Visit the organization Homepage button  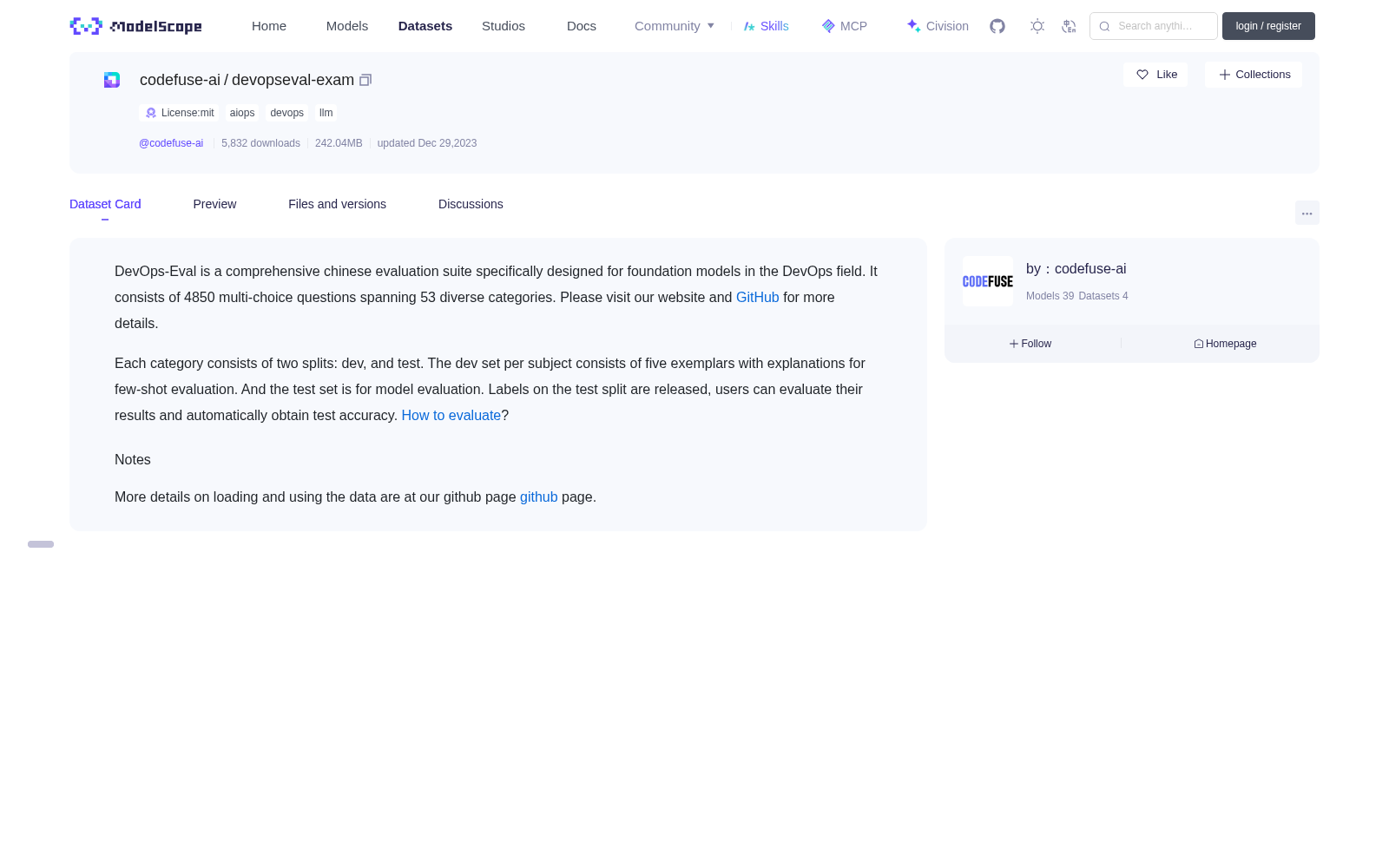pos(1225,344)
